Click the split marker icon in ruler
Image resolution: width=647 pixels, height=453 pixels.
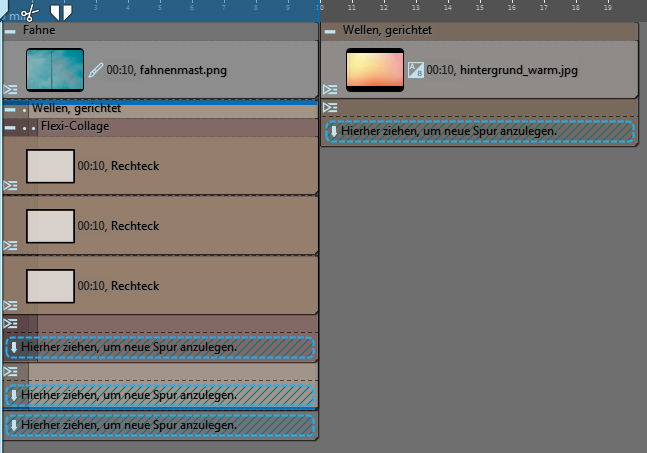[61, 12]
